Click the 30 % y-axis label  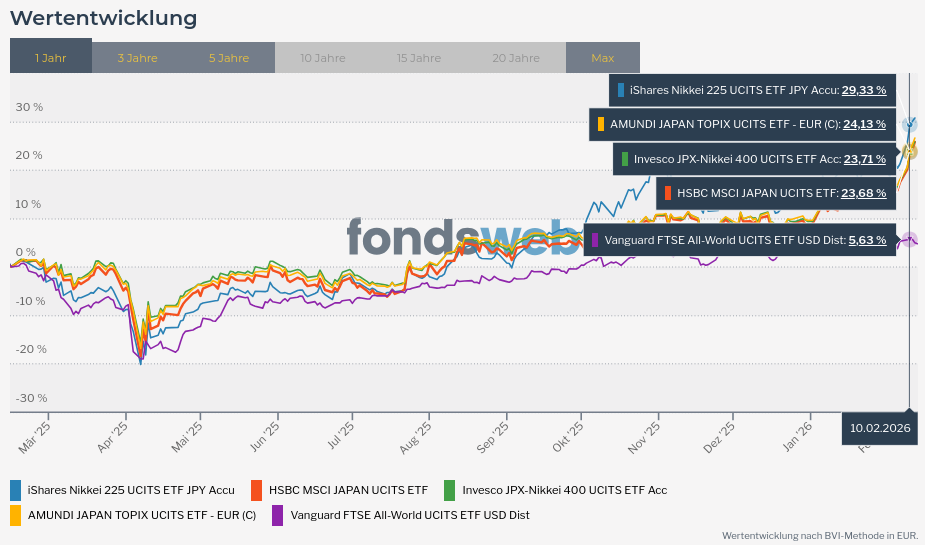click(x=29, y=107)
